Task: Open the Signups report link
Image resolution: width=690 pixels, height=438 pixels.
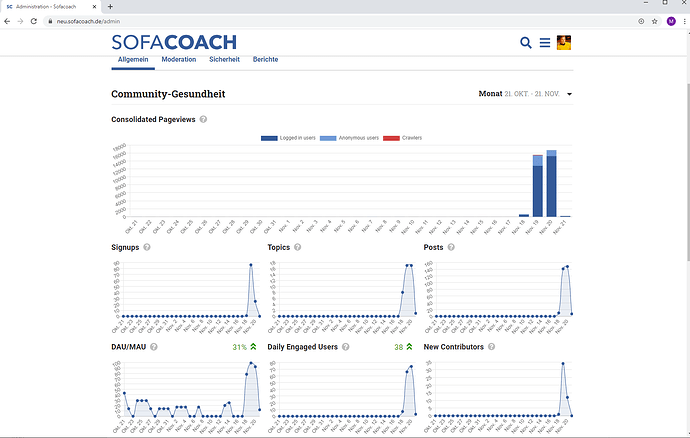Action: tap(126, 247)
